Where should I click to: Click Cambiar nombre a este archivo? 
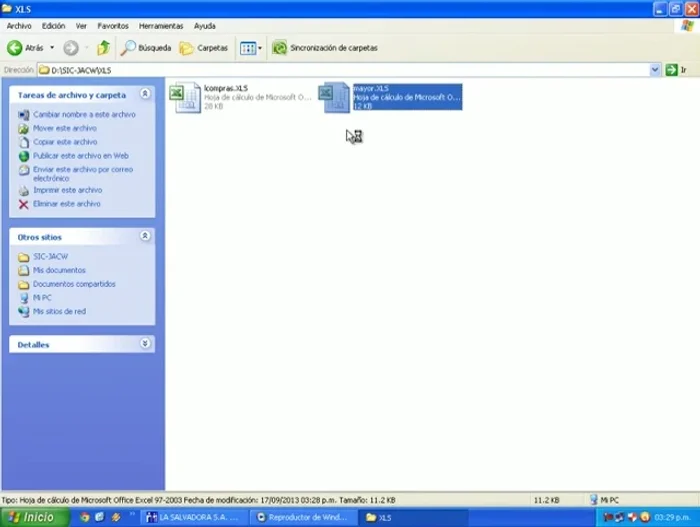coord(84,114)
